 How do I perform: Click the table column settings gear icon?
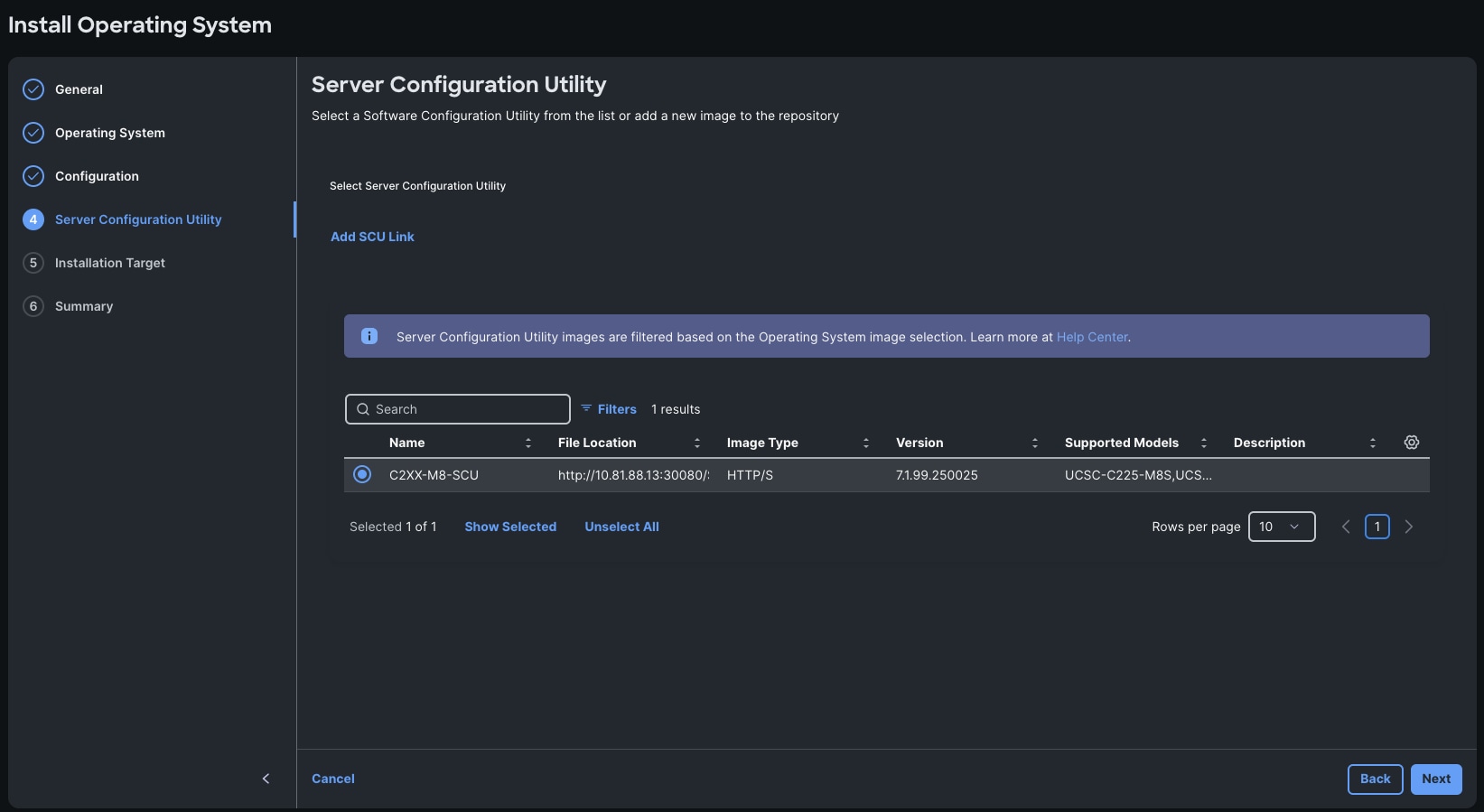tap(1412, 443)
